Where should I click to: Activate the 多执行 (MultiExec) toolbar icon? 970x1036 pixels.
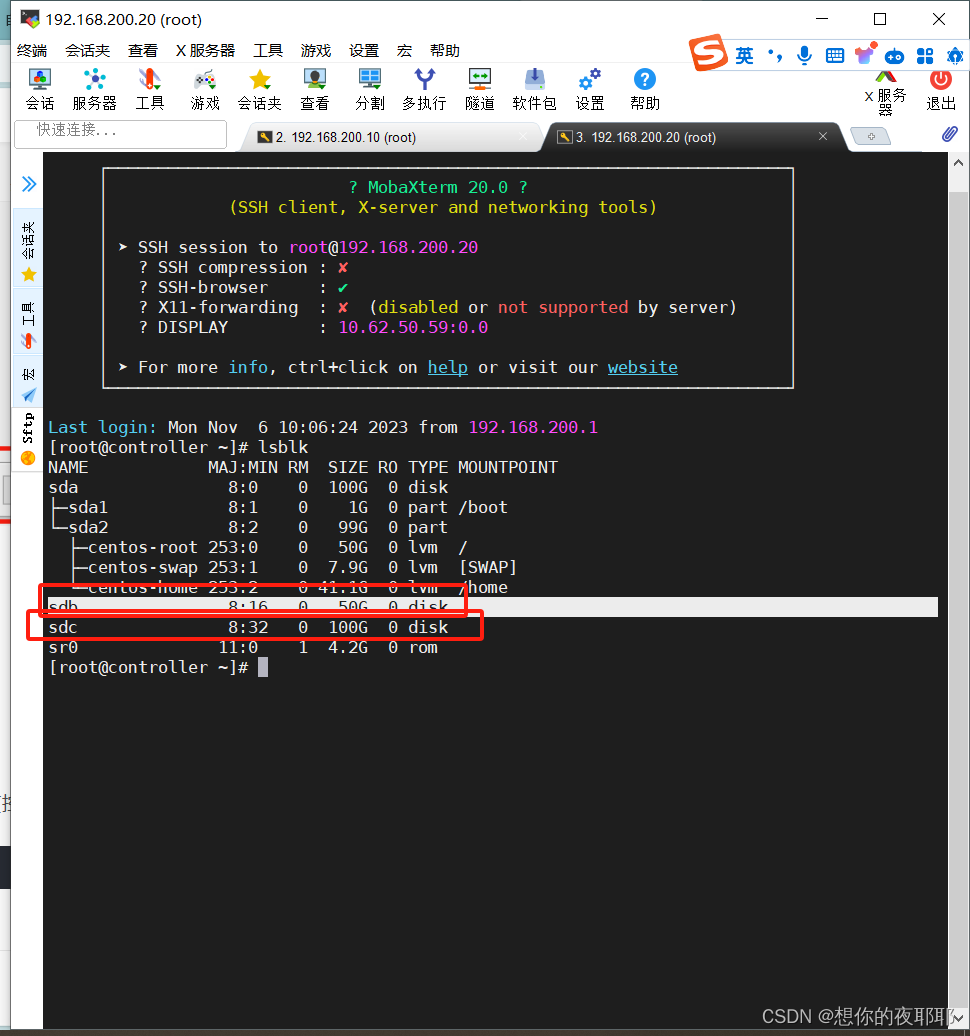424,89
